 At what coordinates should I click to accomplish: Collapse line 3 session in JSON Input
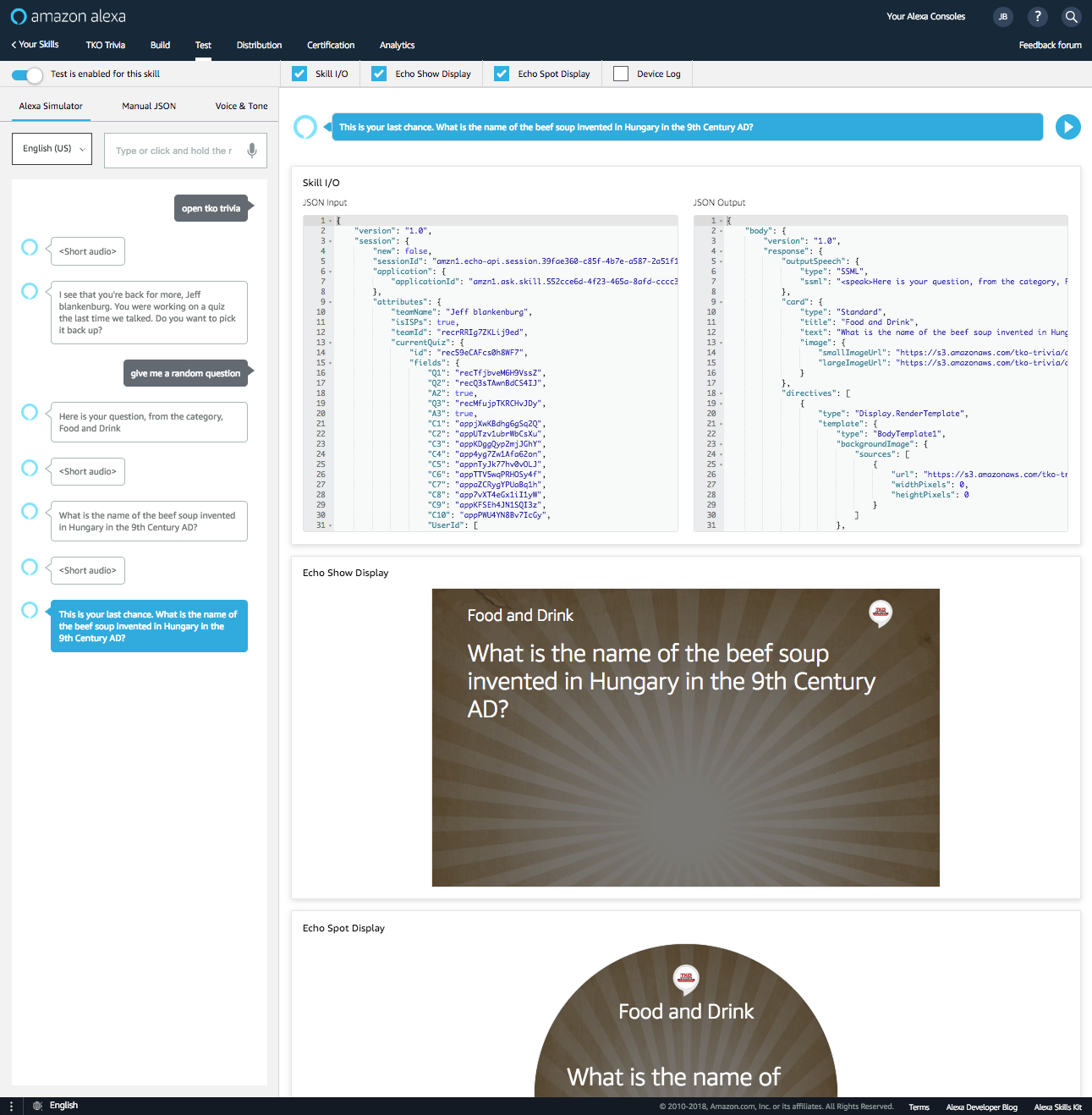331,241
